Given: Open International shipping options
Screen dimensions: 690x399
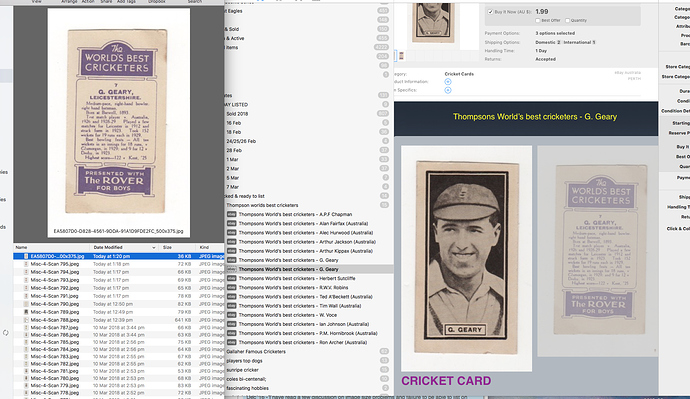Looking at the screenshot, I should (580, 42).
